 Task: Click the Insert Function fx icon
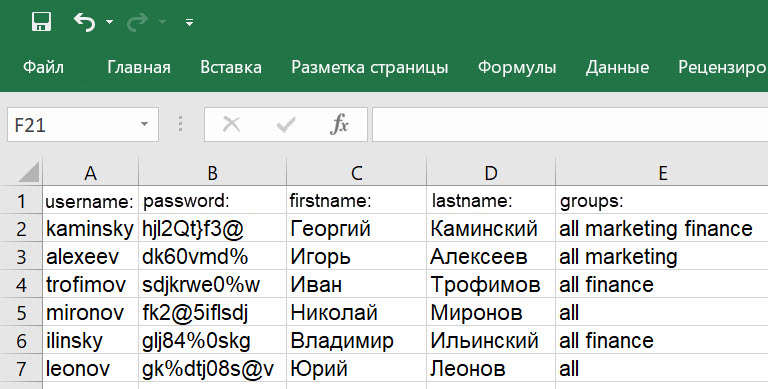(x=339, y=124)
